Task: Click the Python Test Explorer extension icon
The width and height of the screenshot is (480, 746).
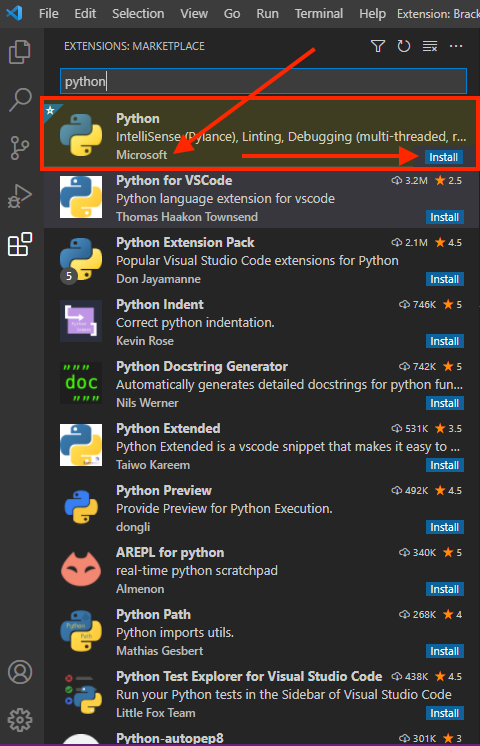Action: [81, 693]
